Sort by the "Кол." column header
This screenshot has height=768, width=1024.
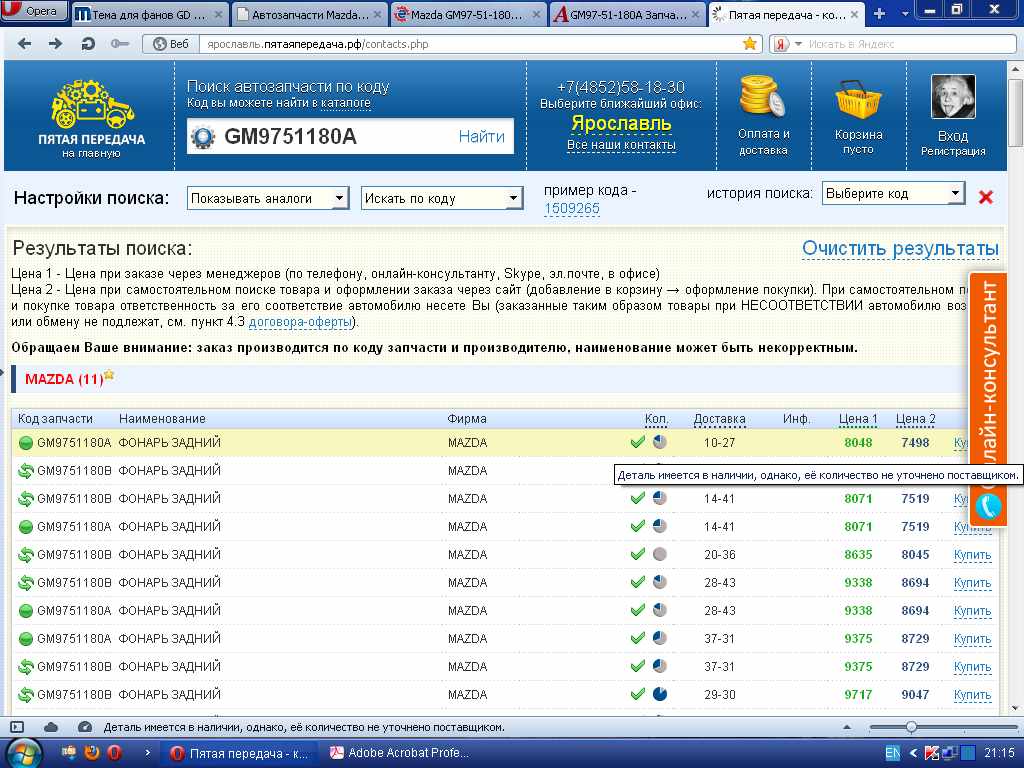[x=656, y=419]
